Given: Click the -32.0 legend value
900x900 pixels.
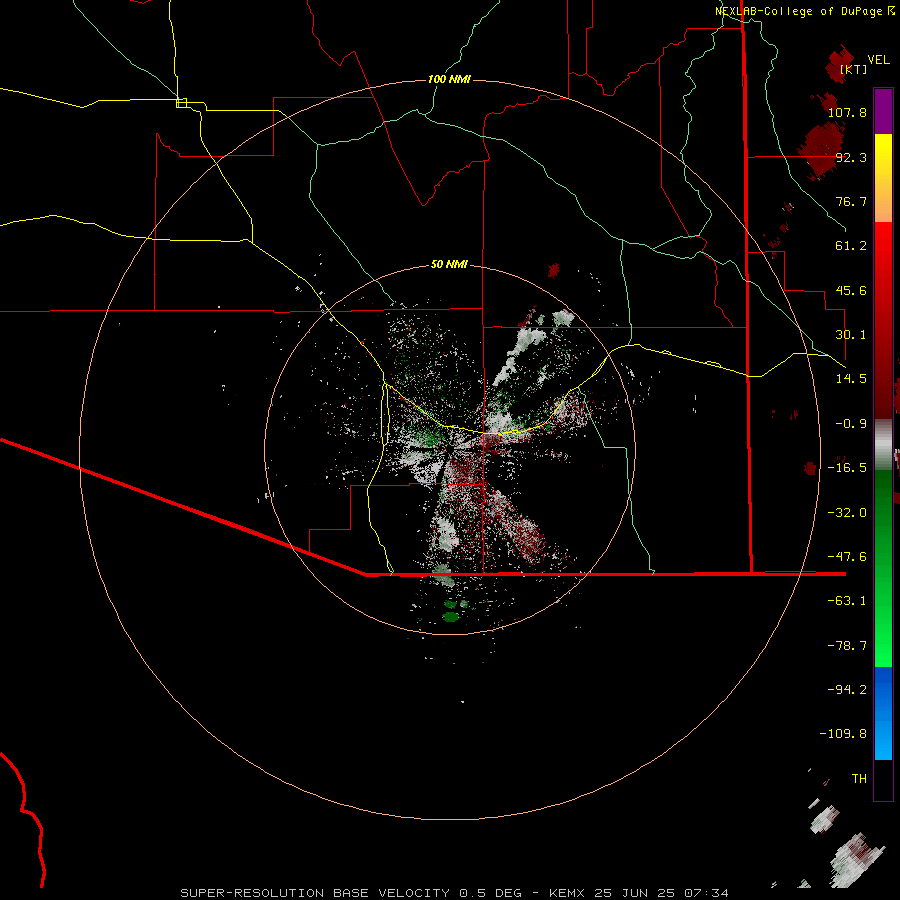Looking at the screenshot, I should point(847,513).
